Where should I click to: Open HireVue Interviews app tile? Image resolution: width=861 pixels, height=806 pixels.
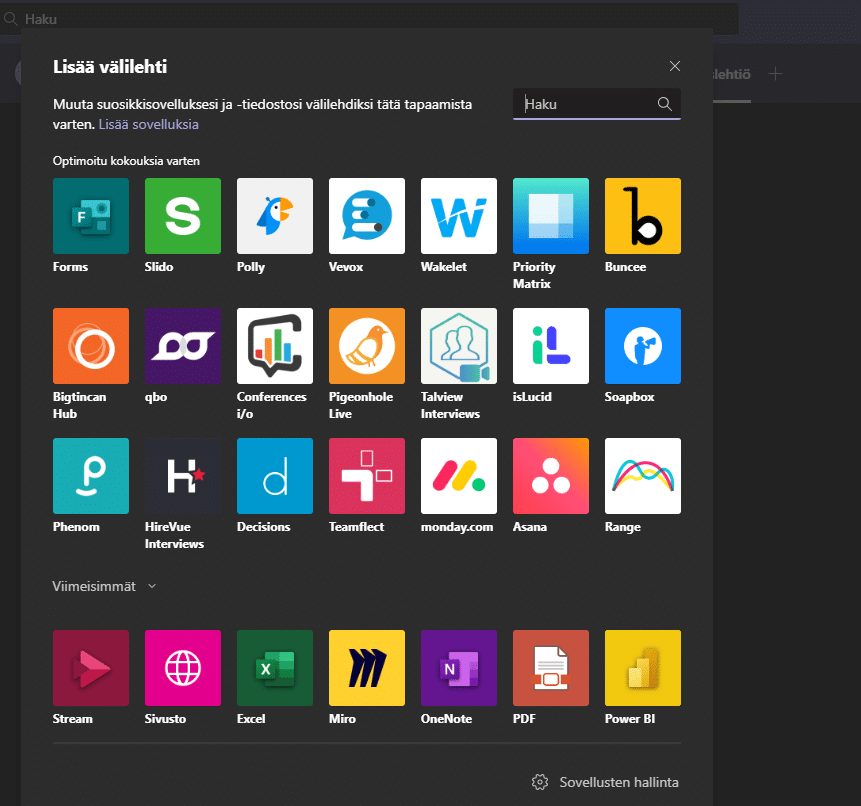coord(183,476)
